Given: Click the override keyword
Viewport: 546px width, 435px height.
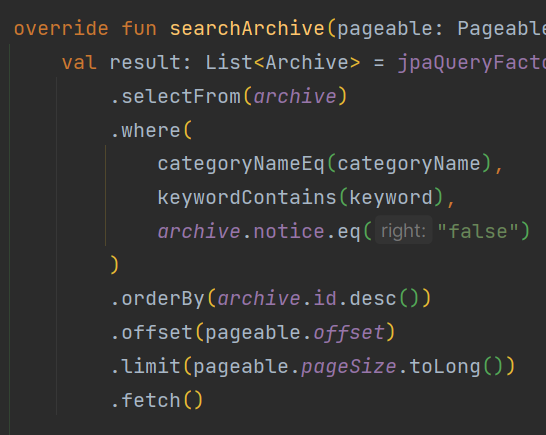Looking at the screenshot, I should 61,29.
